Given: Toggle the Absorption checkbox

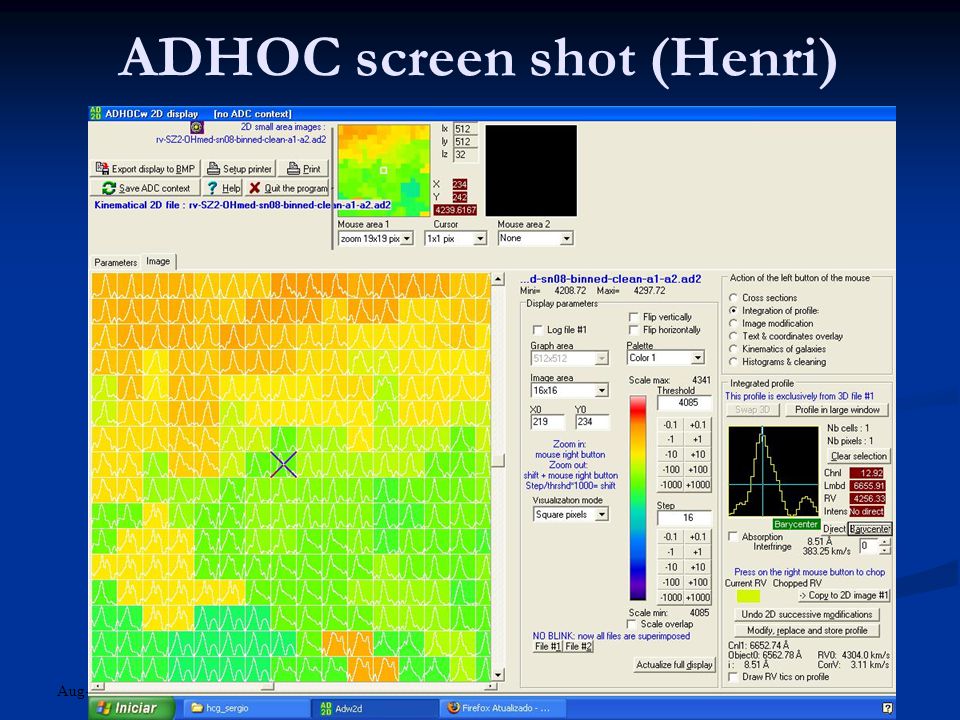Looking at the screenshot, I should coord(732,536).
